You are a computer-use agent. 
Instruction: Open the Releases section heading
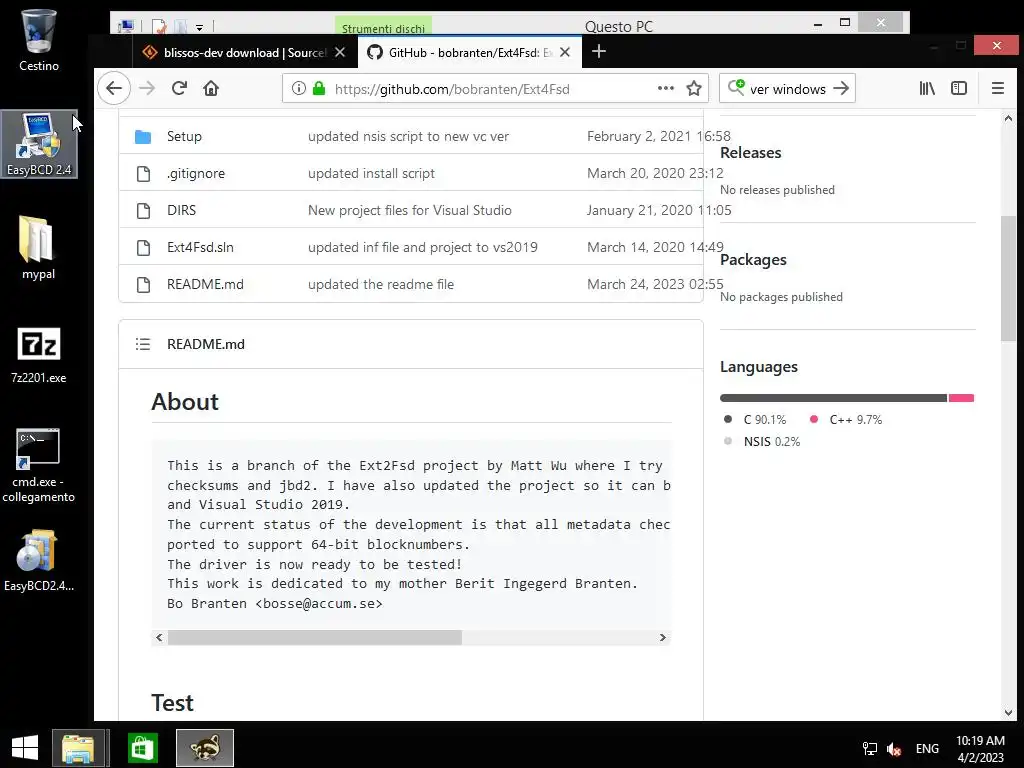[x=750, y=153]
